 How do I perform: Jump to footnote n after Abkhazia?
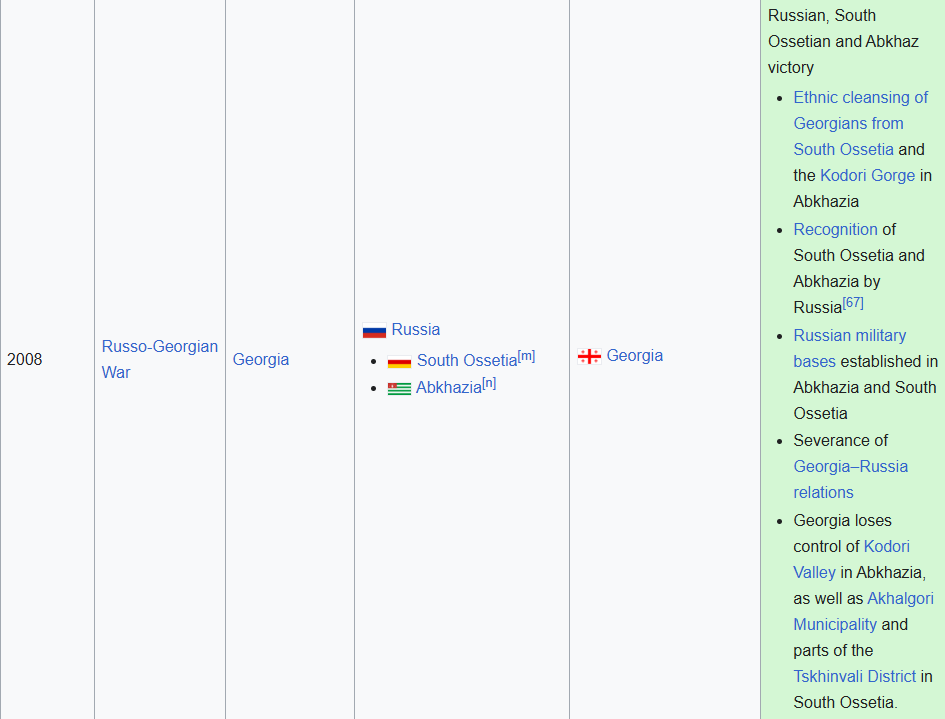pos(489,383)
